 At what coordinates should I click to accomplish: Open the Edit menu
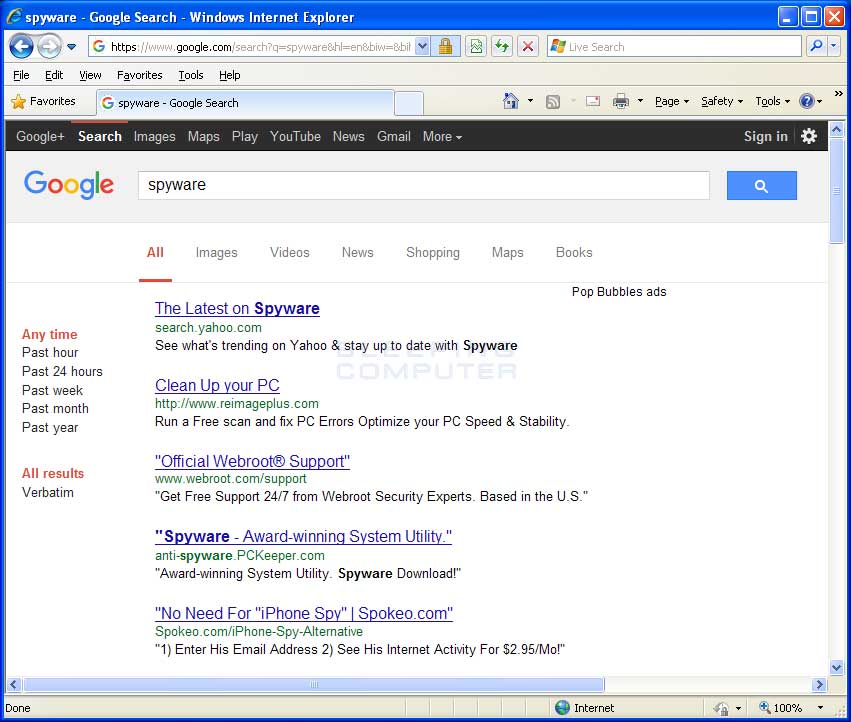coord(54,75)
